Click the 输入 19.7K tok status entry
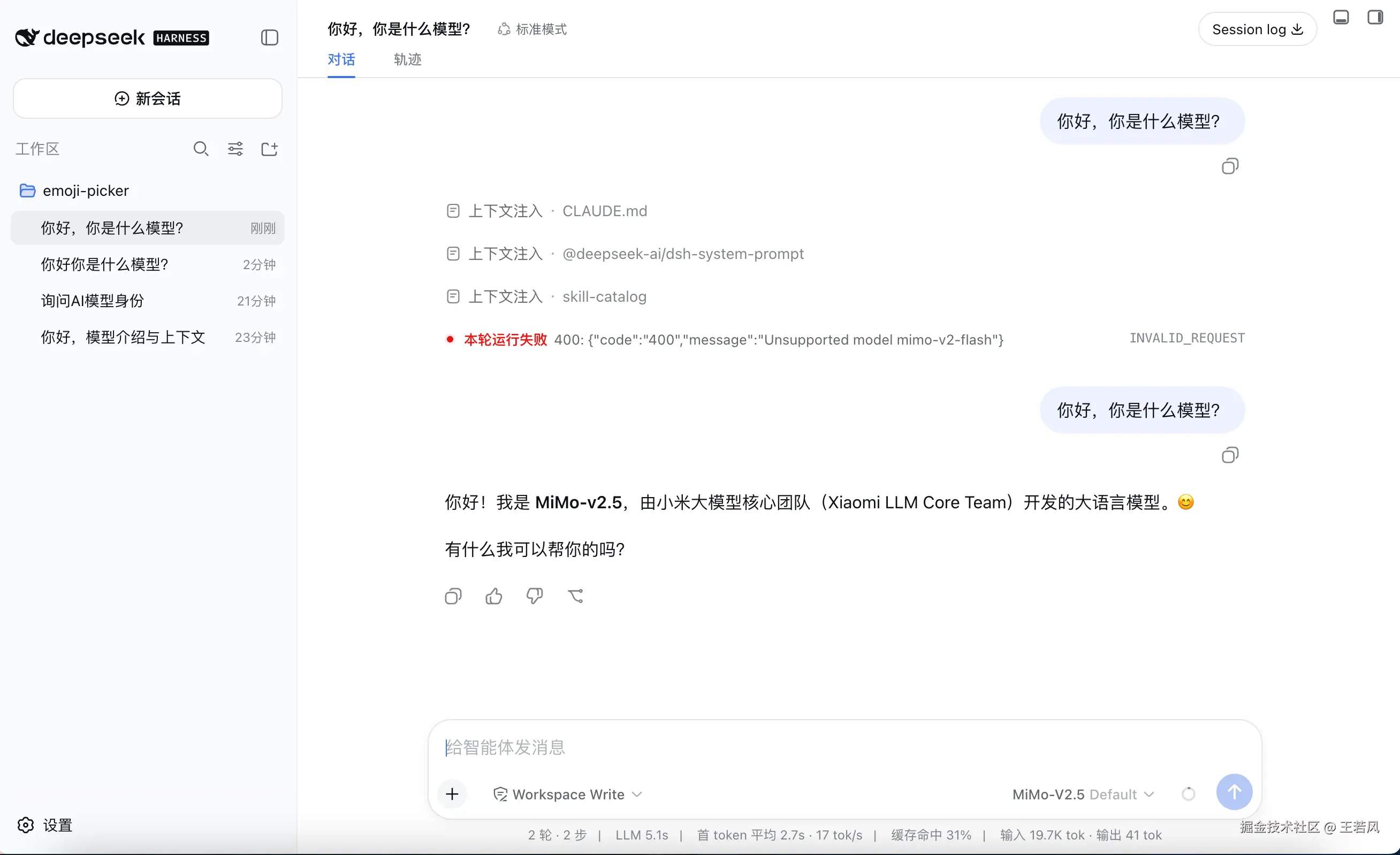 [x=1043, y=835]
